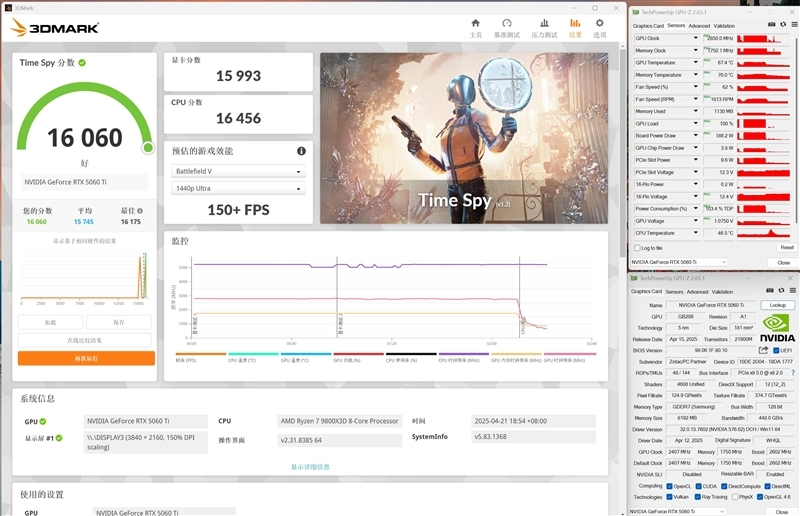Click the GPU Clock sensor red graph
Image resolution: width=800 pixels, height=516 pixels.
click(763, 38)
